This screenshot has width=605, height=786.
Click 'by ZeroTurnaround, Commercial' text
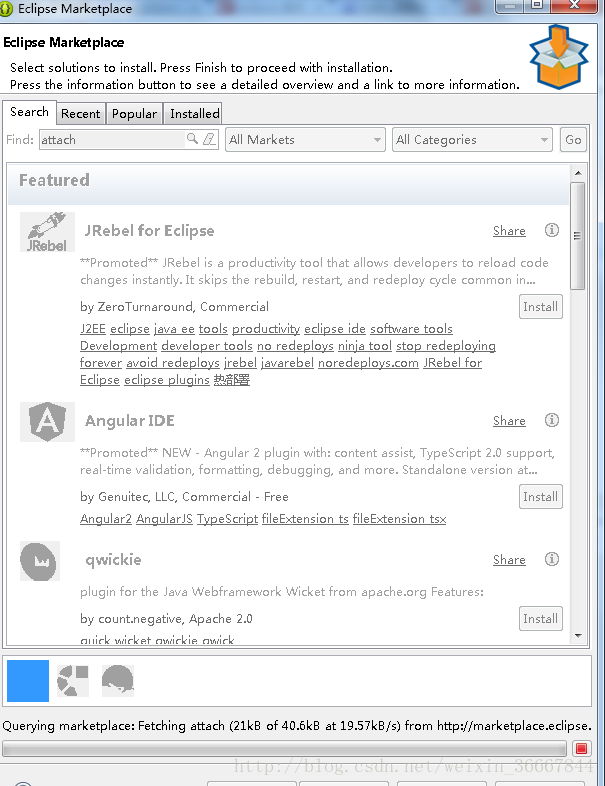pyautogui.click(x=174, y=307)
